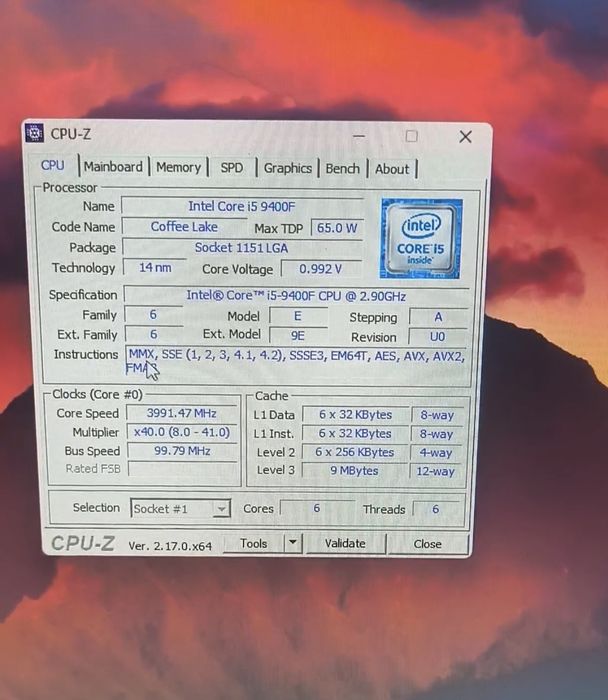Click the Model value E
Screen dimensions: 608x700
tap(298, 317)
